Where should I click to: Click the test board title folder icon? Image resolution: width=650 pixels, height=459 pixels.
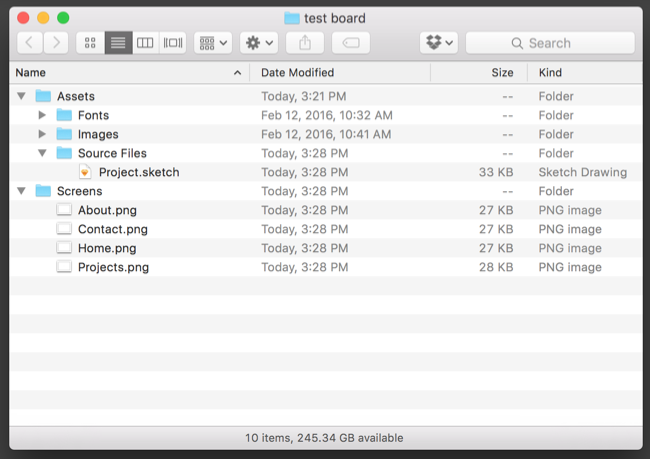tap(292, 18)
